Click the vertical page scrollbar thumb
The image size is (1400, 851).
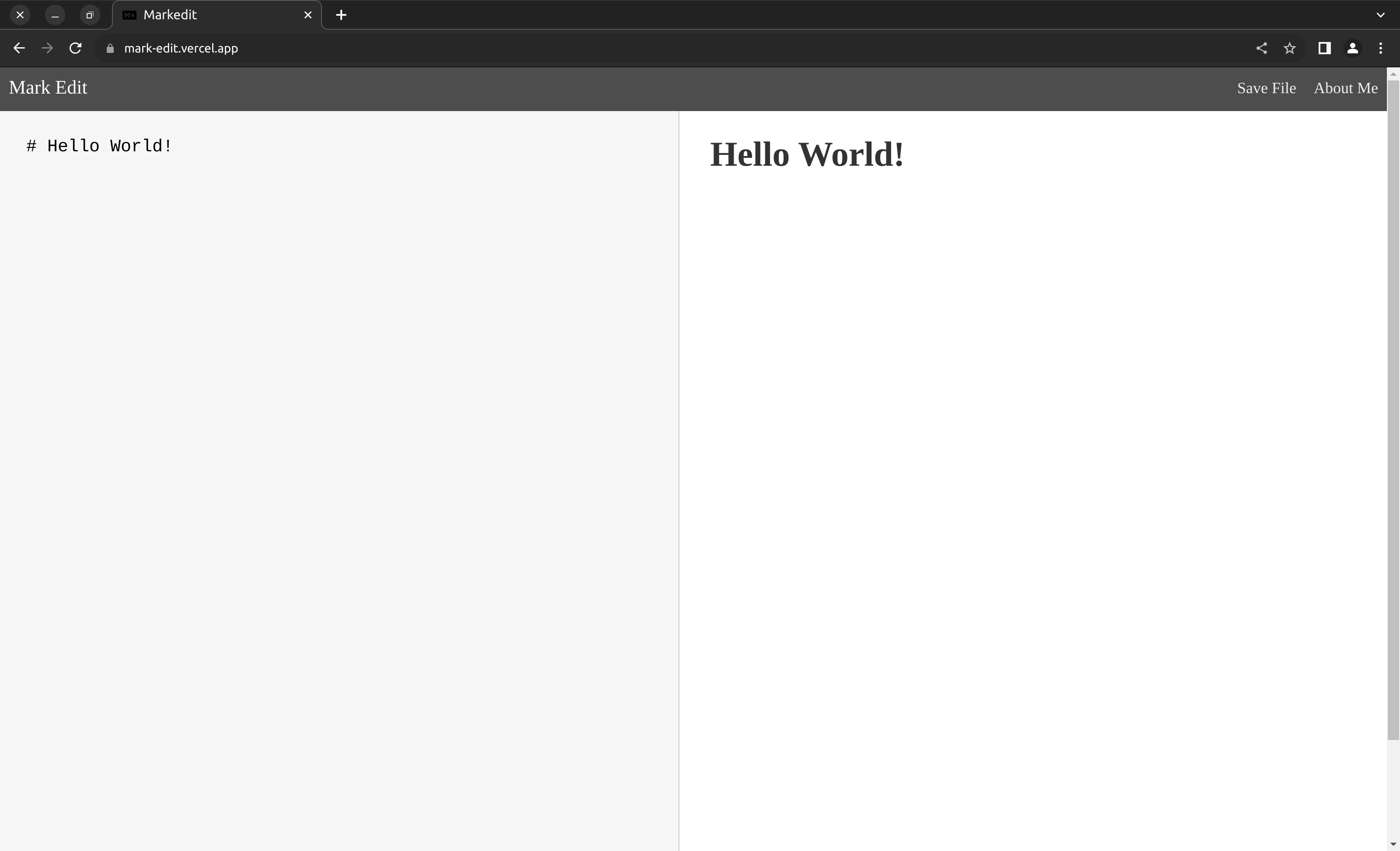tap(1393, 409)
